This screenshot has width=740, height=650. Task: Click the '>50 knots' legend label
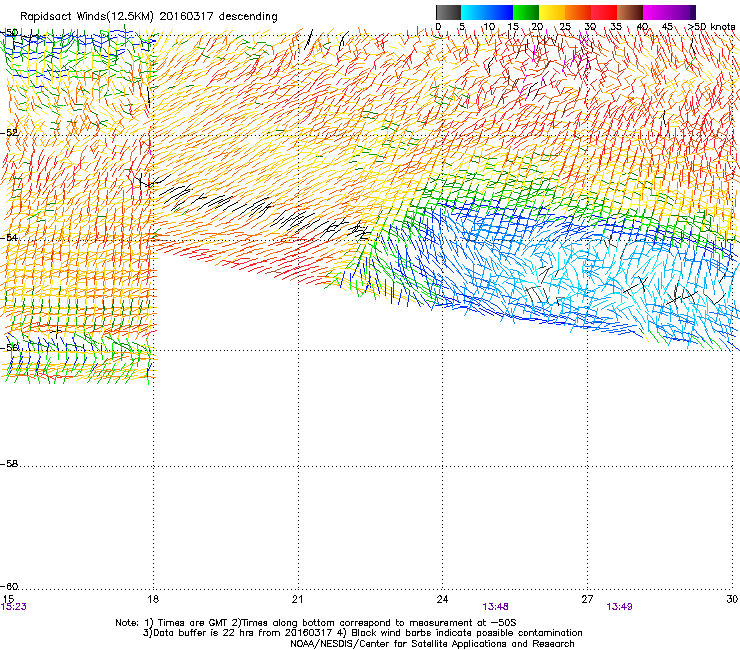[711, 27]
